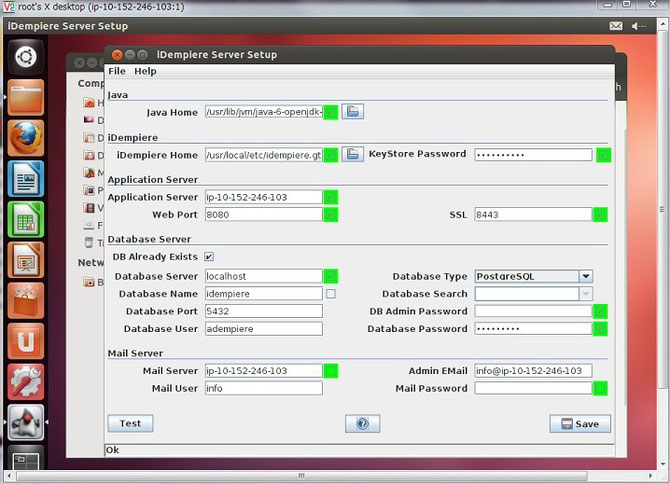670x484 pixels.
Task: Click green check beside Database Password
Action: point(600,329)
